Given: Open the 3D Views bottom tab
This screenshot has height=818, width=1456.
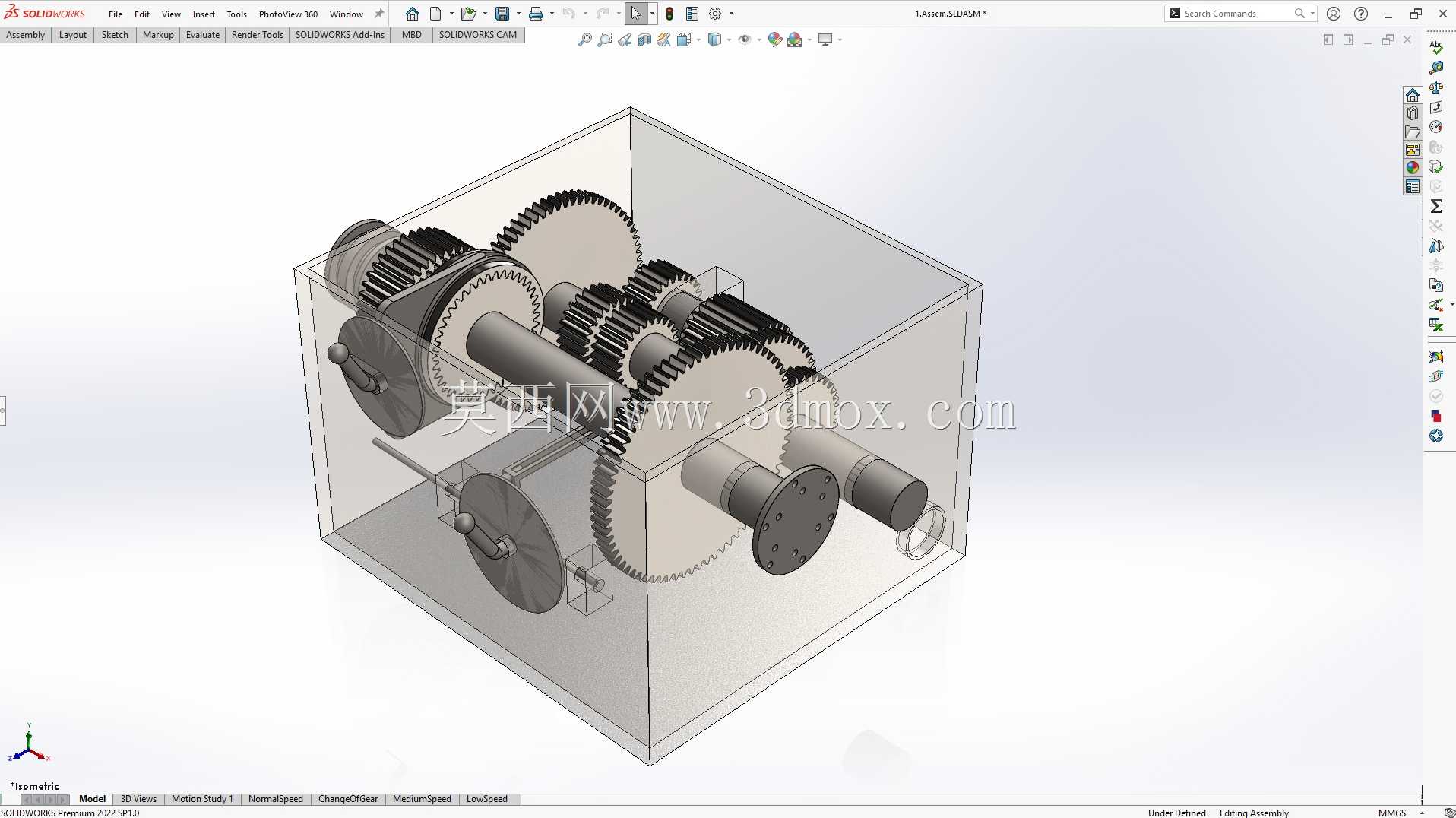Looking at the screenshot, I should pyautogui.click(x=138, y=799).
